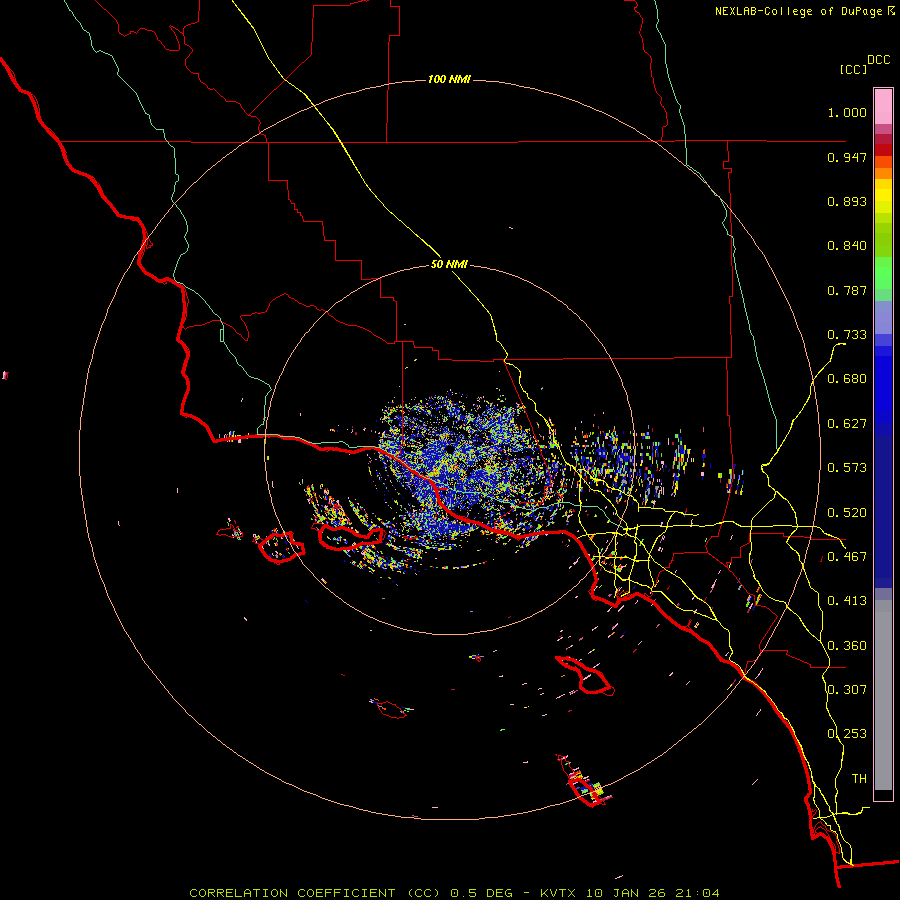This screenshot has height=900, width=900.
Task: Select the 0.520 scale value
Action: click(x=847, y=513)
